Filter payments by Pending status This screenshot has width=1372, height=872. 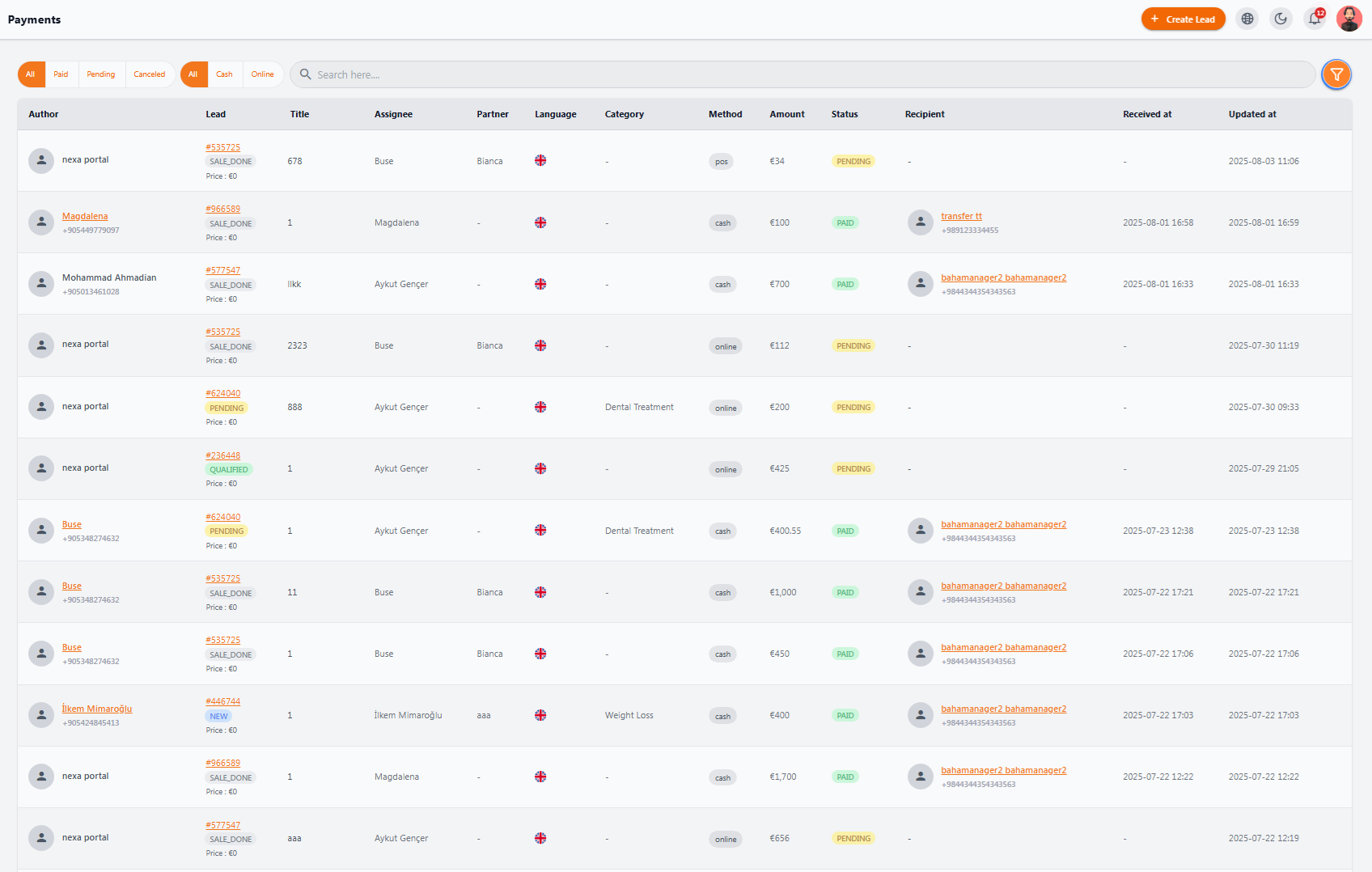click(x=101, y=74)
